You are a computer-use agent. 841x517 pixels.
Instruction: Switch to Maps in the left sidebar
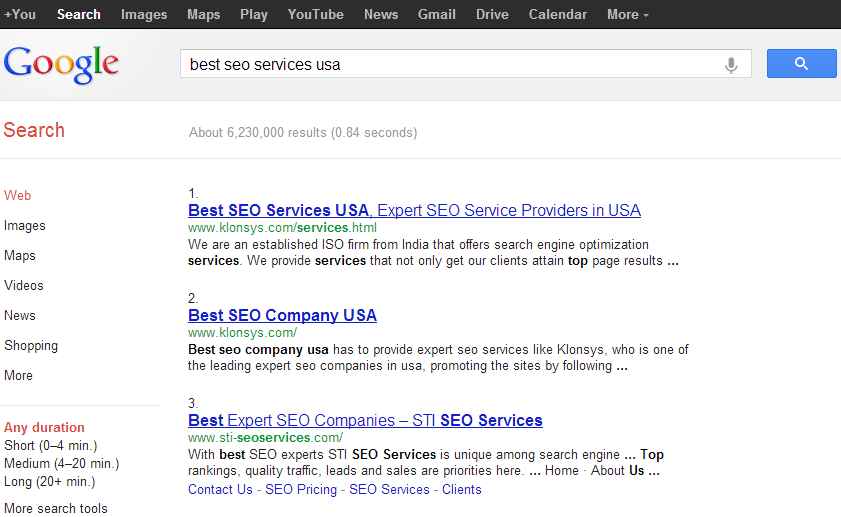click(x=20, y=256)
